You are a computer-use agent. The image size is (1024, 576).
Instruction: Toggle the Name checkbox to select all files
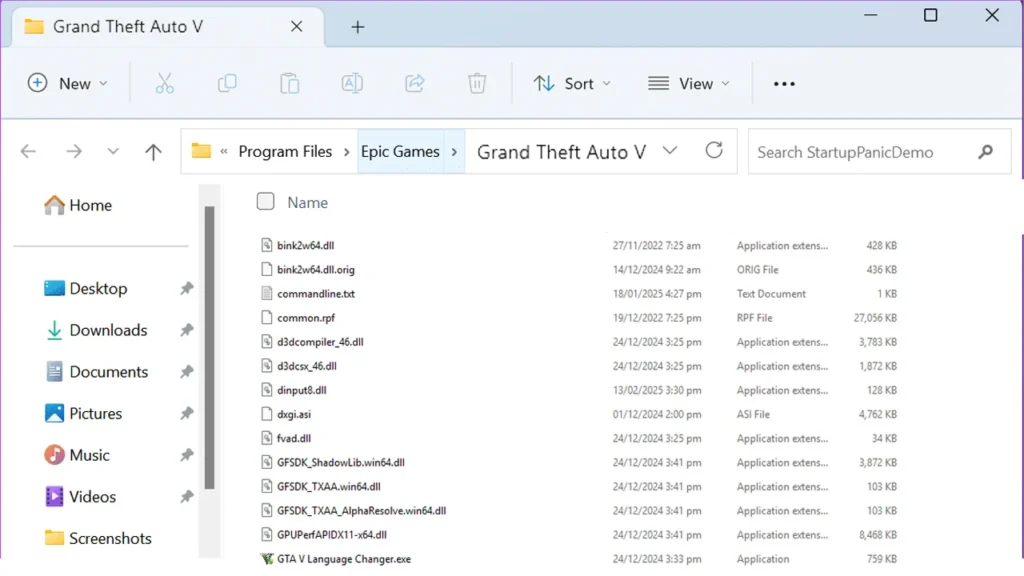coord(265,201)
